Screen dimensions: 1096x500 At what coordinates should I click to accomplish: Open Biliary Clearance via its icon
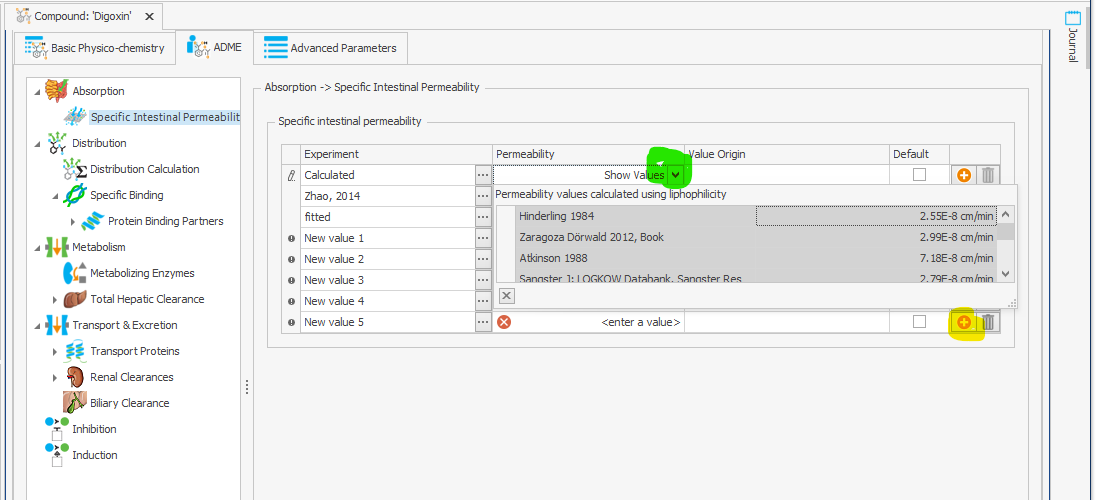pyautogui.click(x=75, y=403)
